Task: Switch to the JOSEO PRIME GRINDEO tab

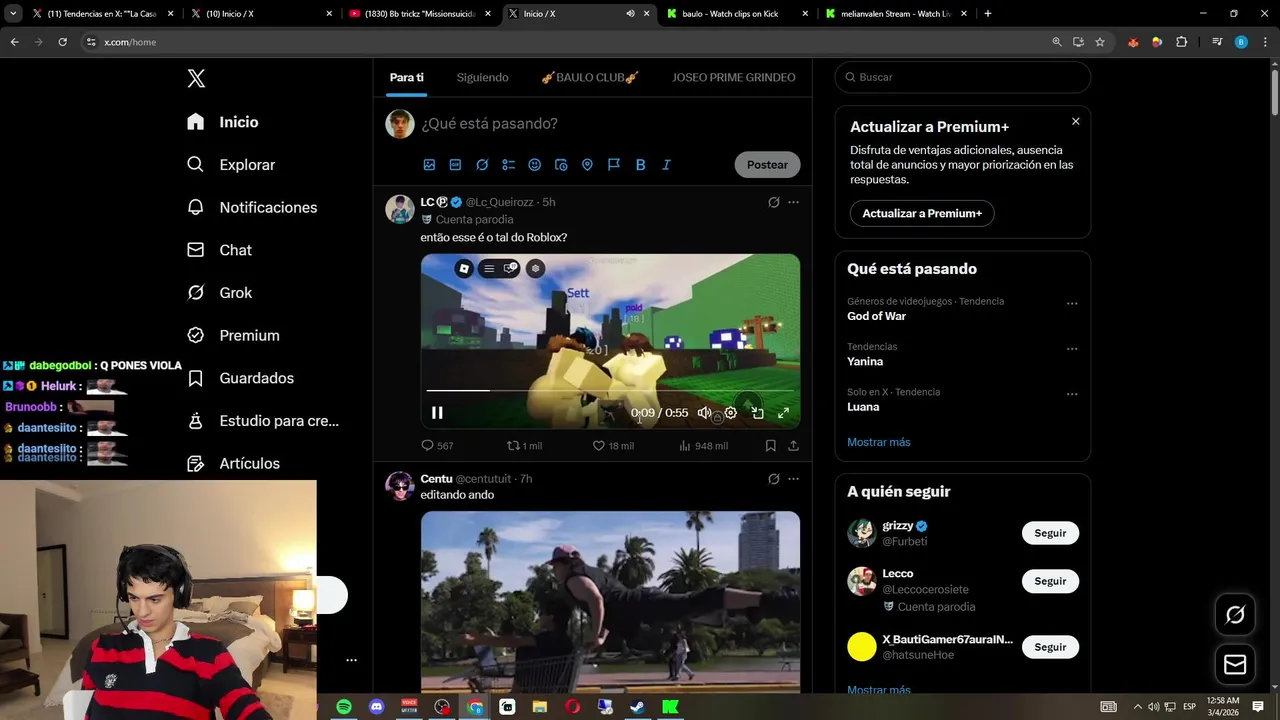Action: pos(734,77)
